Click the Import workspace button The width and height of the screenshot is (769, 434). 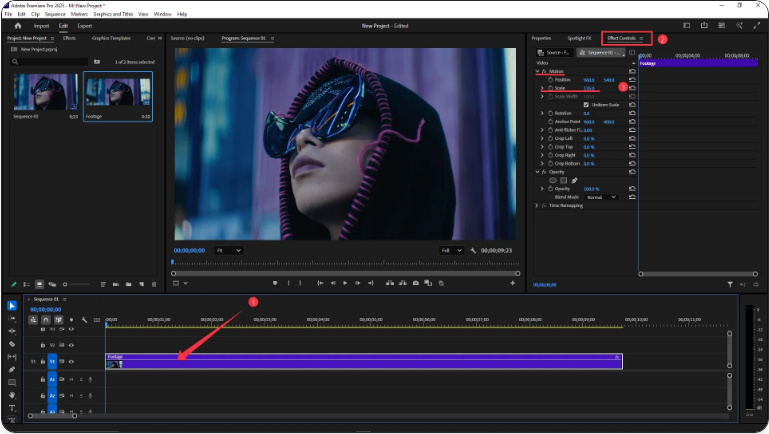tap(42, 26)
